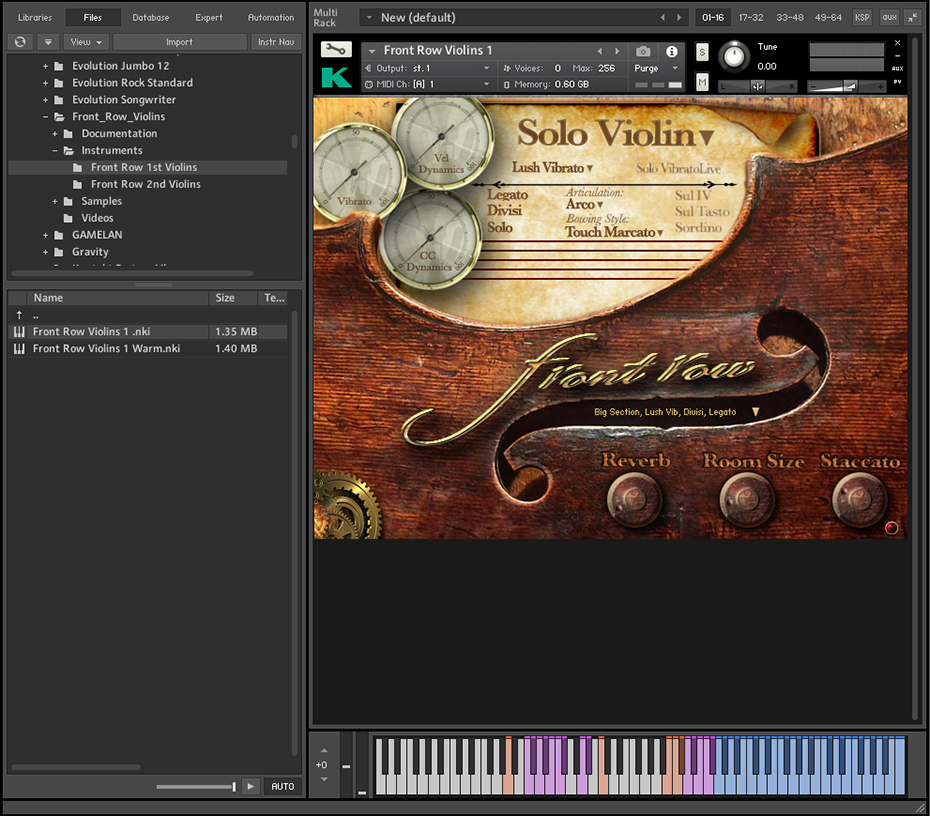The width and height of the screenshot is (930, 816).
Task: Open the Arco articulation dropdown
Action: pos(584,205)
